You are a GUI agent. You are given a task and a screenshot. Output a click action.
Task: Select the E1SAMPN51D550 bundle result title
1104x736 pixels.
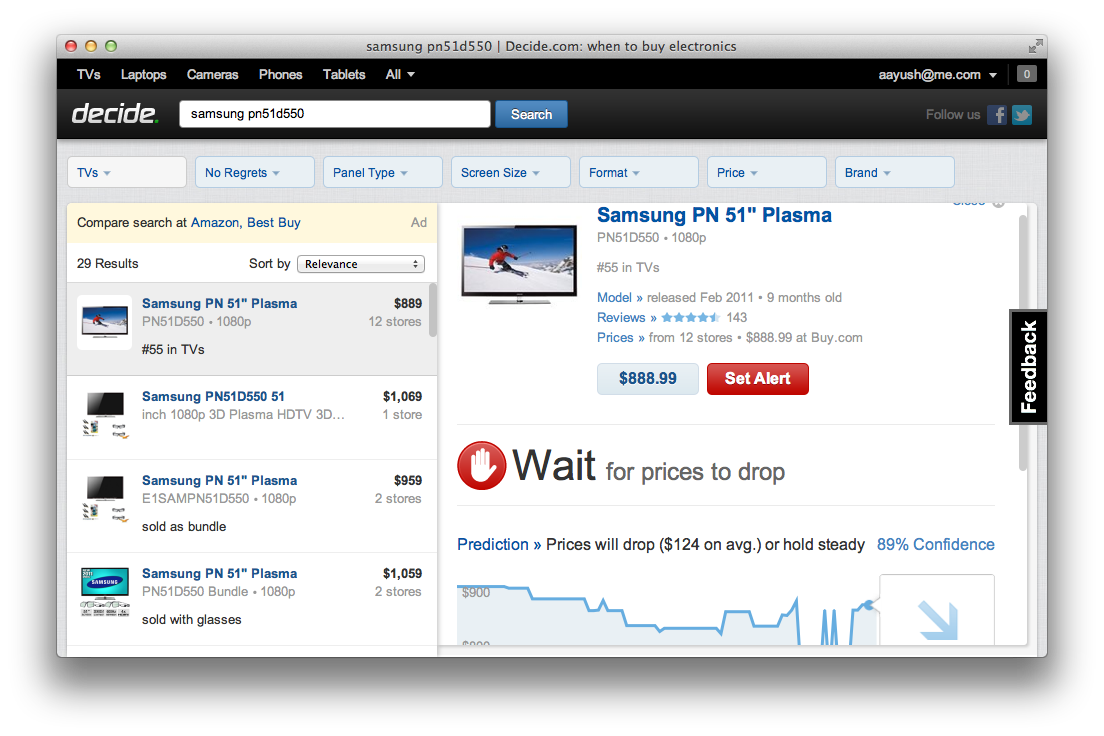pyautogui.click(x=220, y=480)
